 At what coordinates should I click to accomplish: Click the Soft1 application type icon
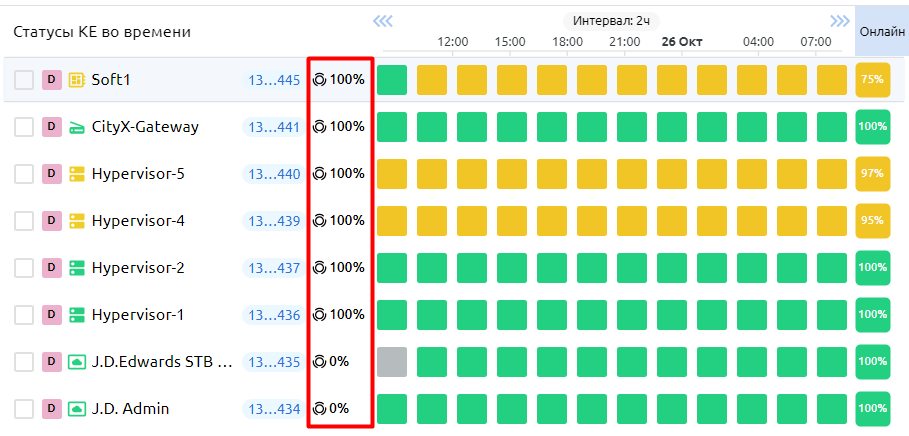click(77, 80)
